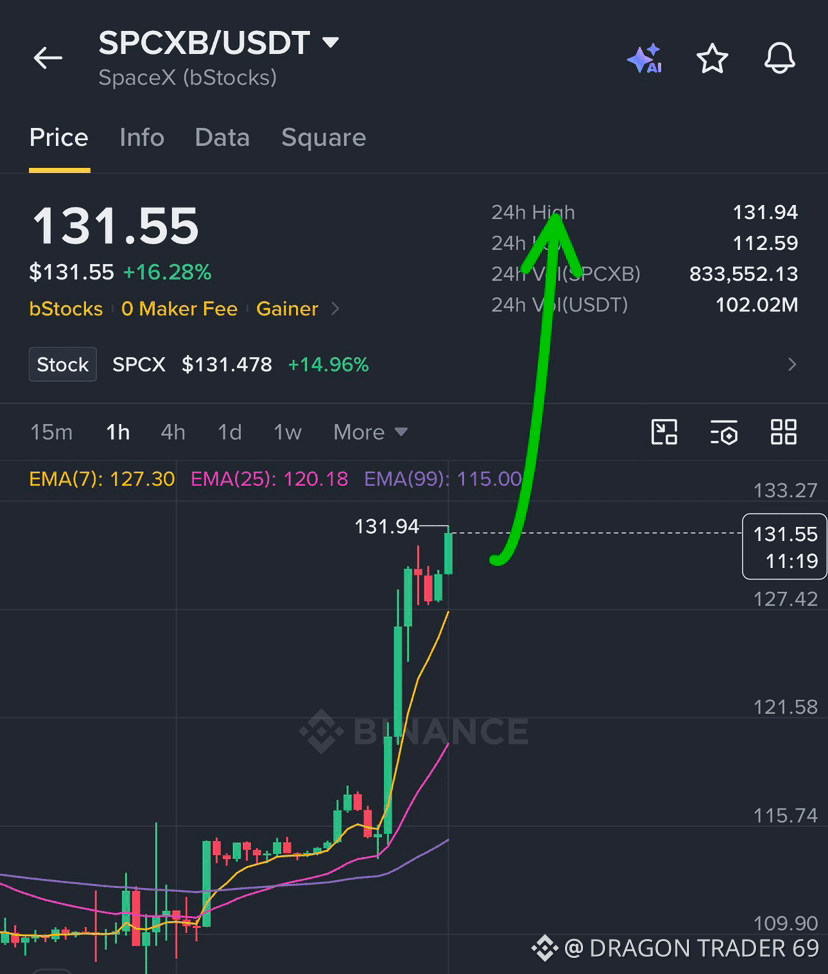The image size is (828, 974).
Task: Open the AI sparkle assistant icon
Action: coord(645,58)
